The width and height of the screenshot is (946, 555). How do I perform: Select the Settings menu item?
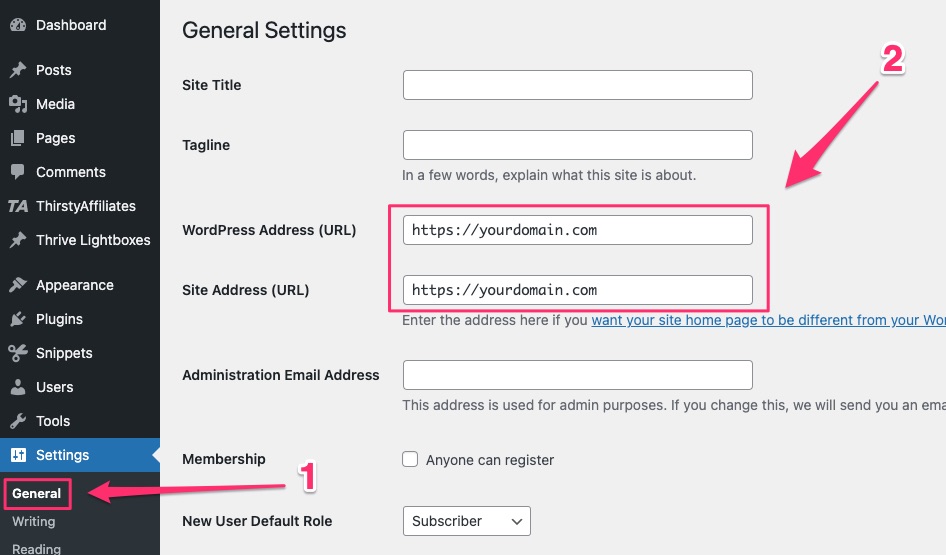coord(80,455)
